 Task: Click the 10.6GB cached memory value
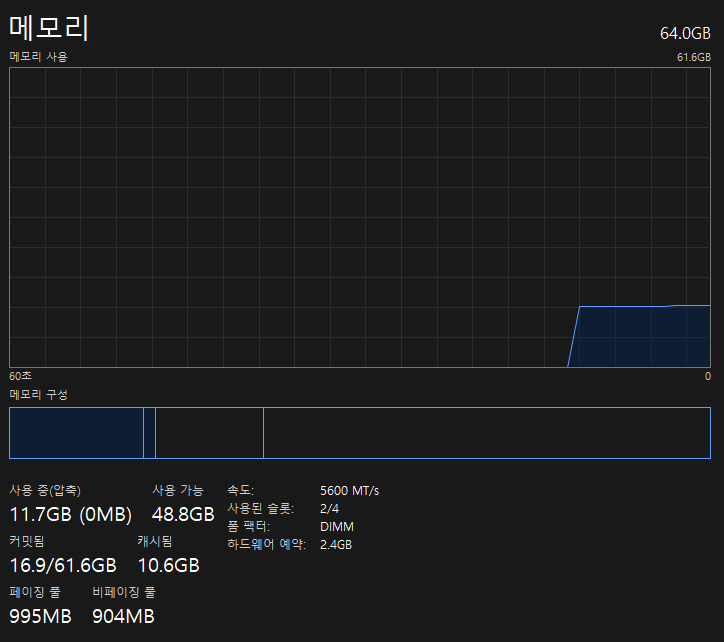point(168,565)
